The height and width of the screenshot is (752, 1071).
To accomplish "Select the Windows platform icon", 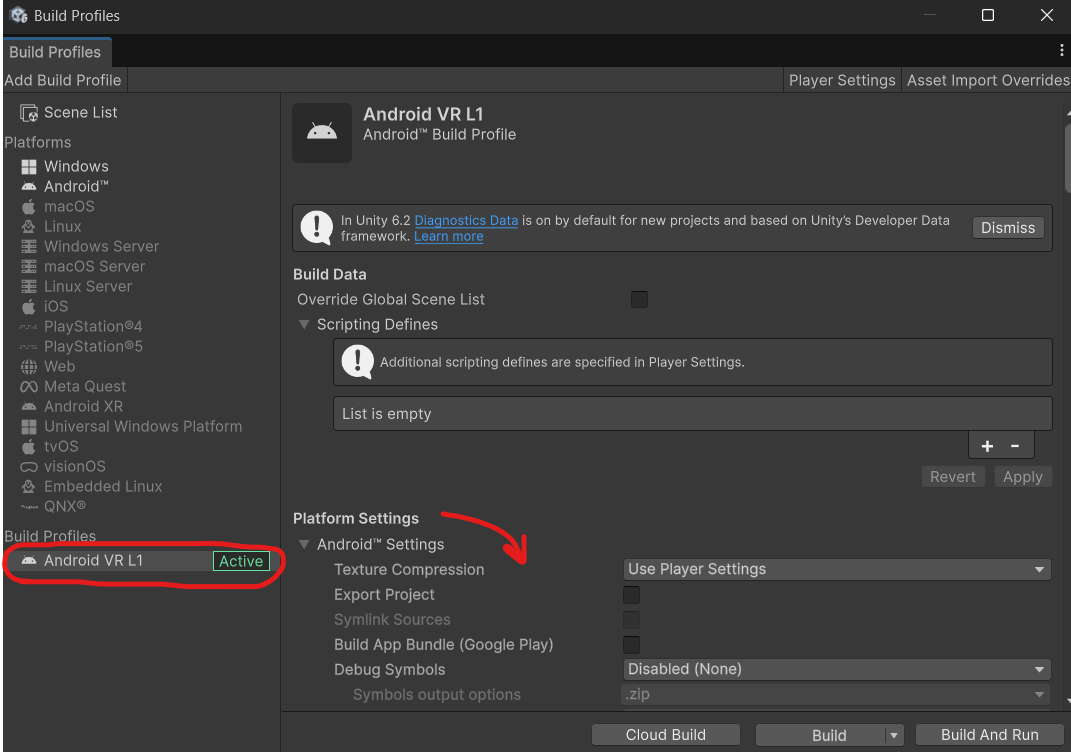I will (29, 167).
